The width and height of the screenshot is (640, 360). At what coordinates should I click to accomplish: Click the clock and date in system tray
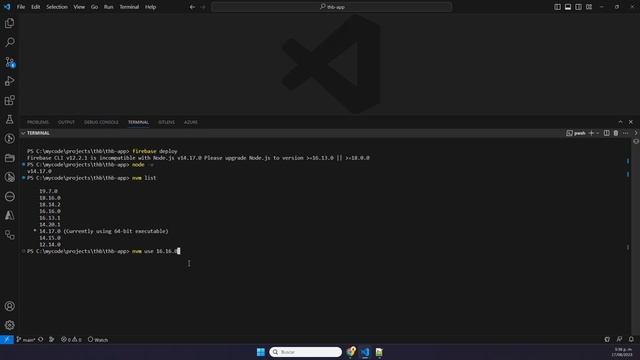click(x=623, y=352)
